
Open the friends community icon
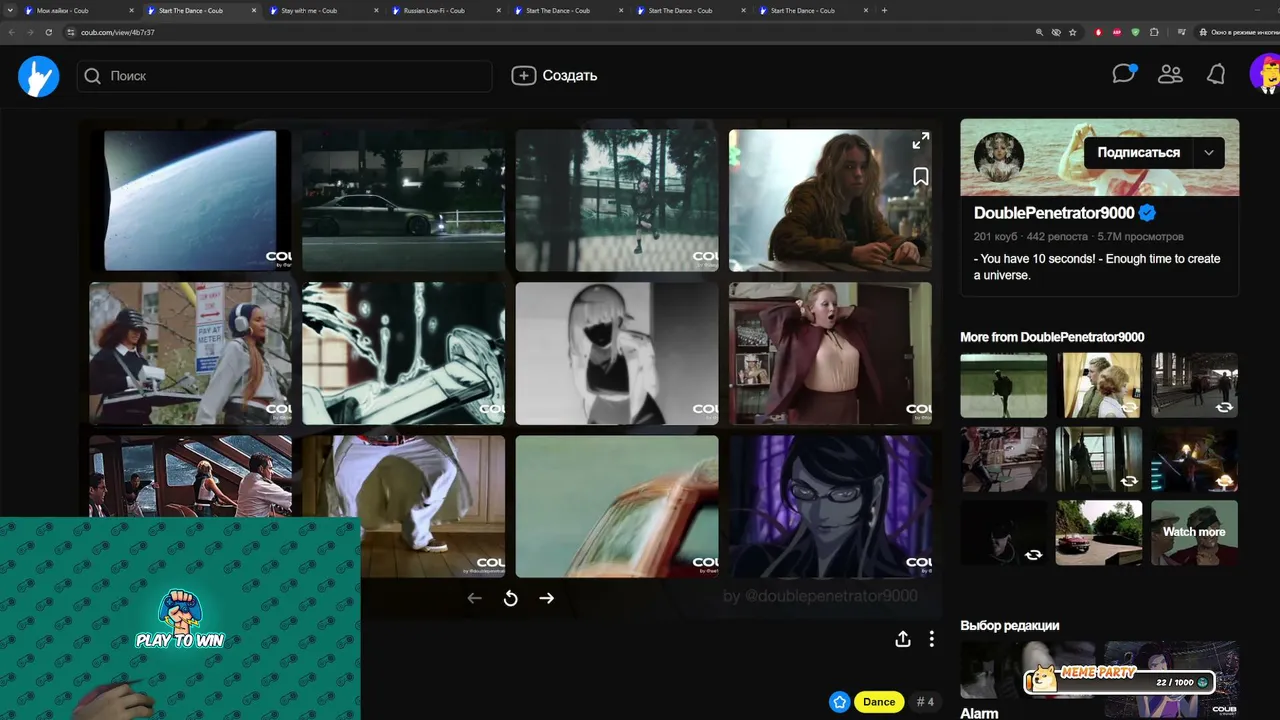point(1170,75)
